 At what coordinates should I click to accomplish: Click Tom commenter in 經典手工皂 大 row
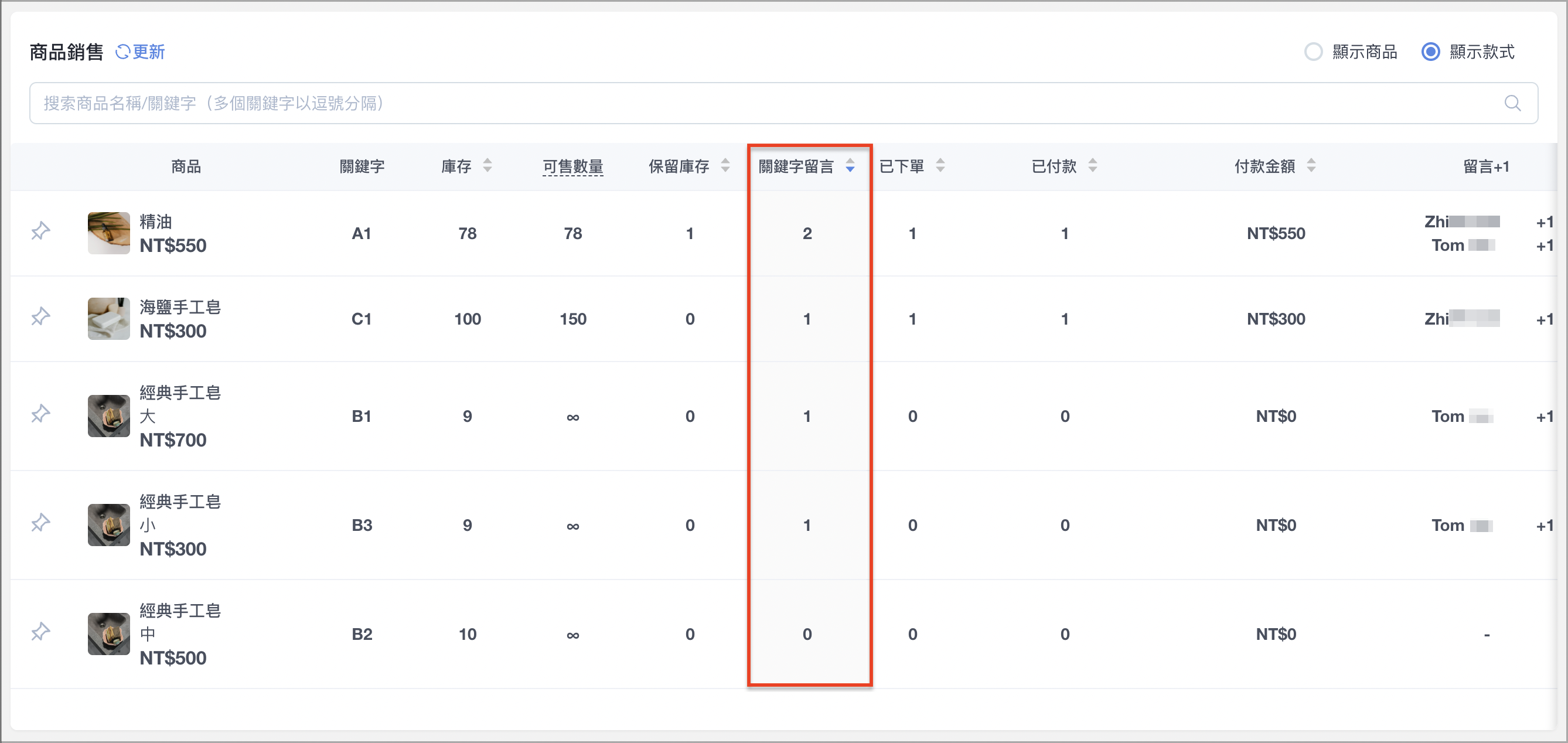point(1462,416)
